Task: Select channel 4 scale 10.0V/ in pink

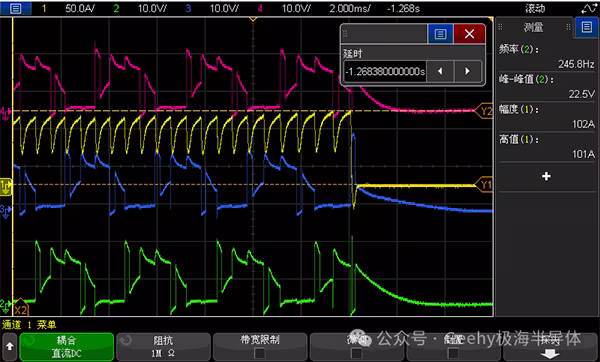Action: tap(296, 8)
